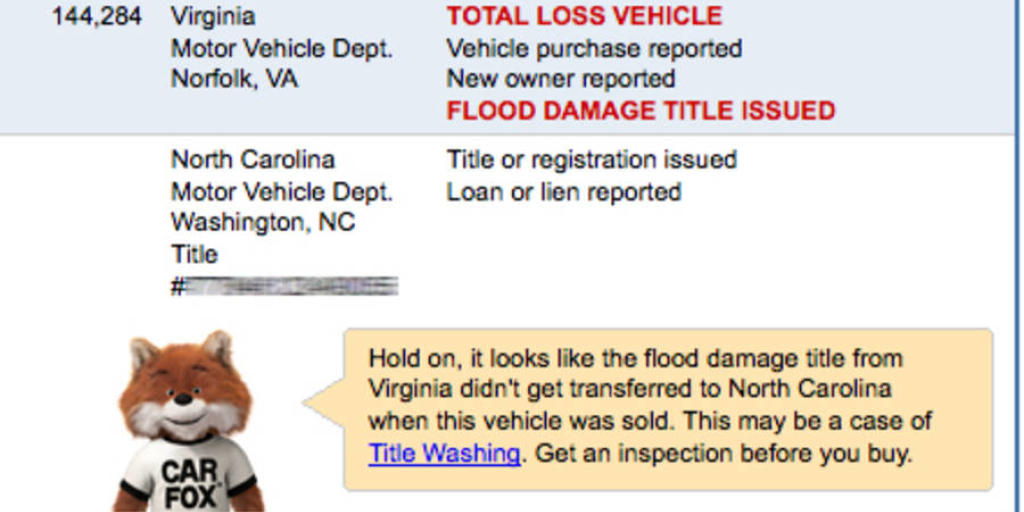Click Virginia Motor Vehicle Dept. source
The height and width of the screenshot is (512, 1024).
pyautogui.click(x=282, y=48)
